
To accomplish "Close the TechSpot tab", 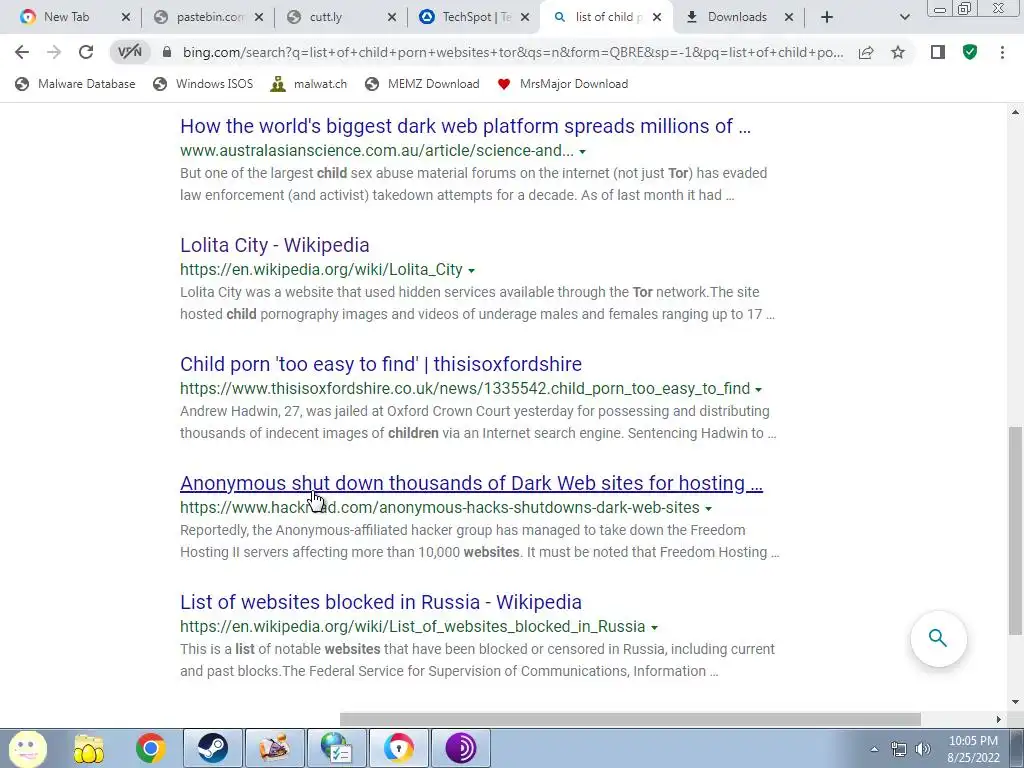I will [x=525, y=17].
